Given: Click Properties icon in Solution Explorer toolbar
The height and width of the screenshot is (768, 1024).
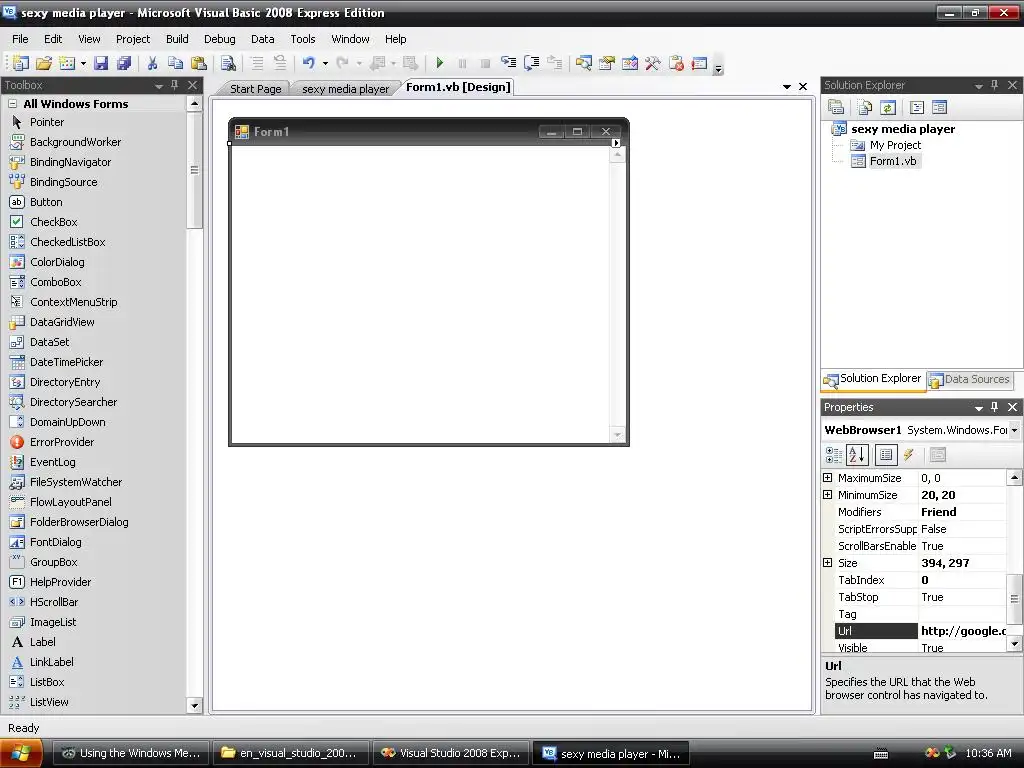Looking at the screenshot, I should click(x=836, y=107).
